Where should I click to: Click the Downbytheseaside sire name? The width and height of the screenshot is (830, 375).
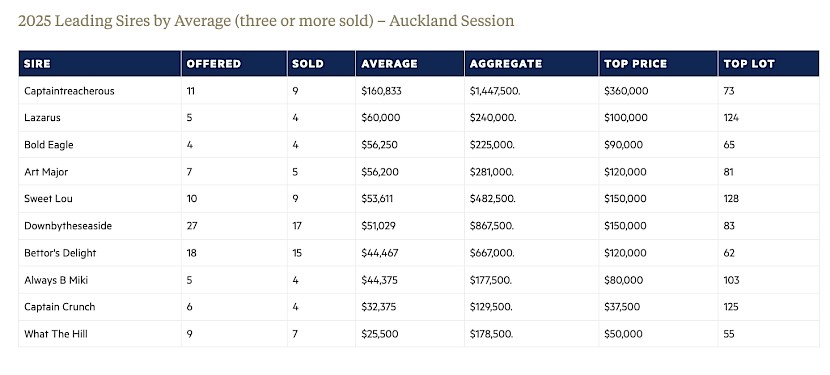click(x=68, y=226)
